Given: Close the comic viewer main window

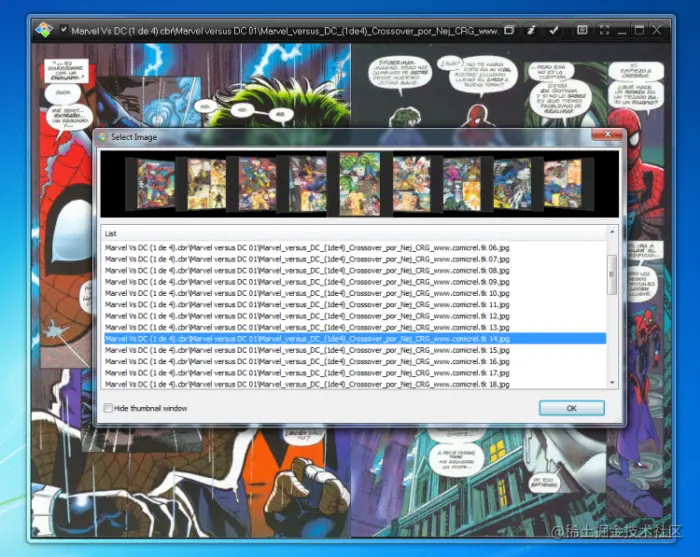Looking at the screenshot, I should [x=657, y=30].
